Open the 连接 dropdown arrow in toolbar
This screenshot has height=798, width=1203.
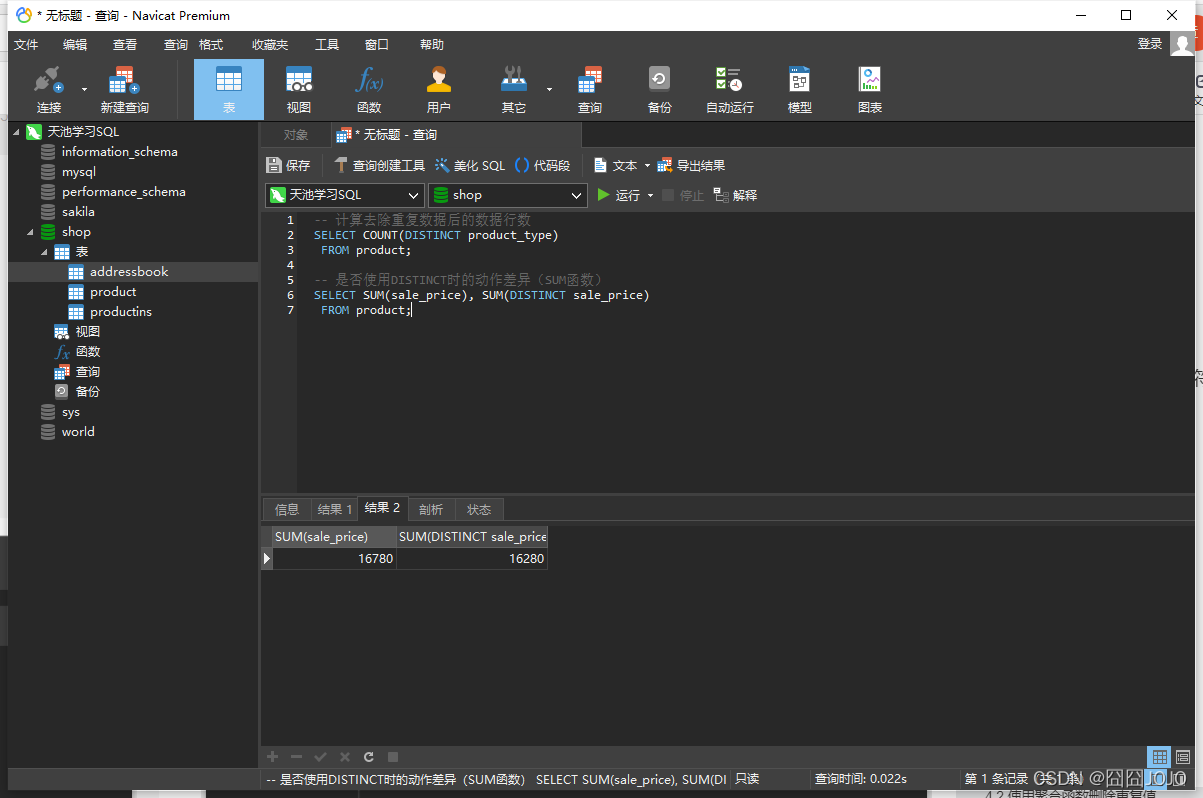(84, 90)
